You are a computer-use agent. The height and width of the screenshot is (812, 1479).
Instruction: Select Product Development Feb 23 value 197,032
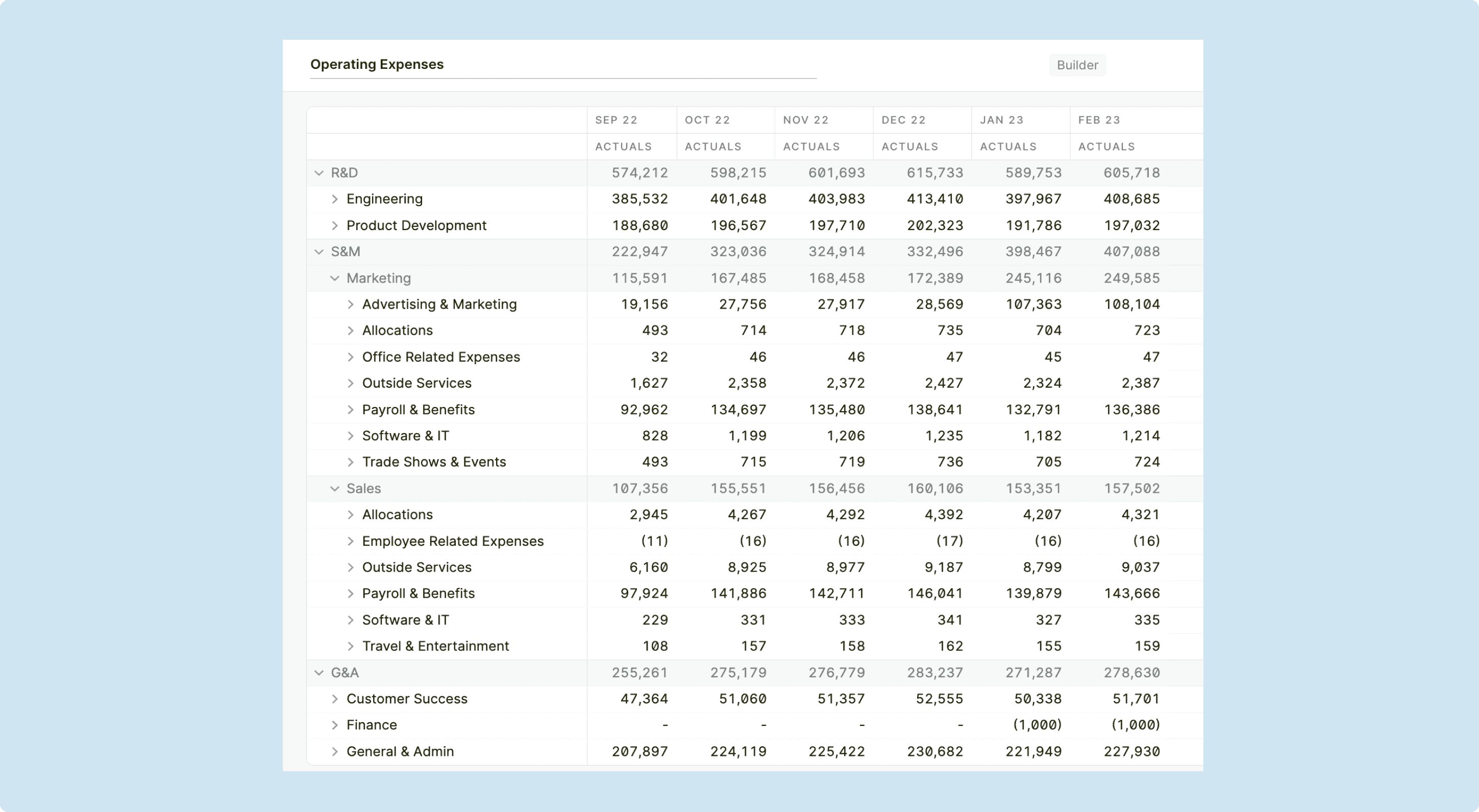tap(1131, 225)
